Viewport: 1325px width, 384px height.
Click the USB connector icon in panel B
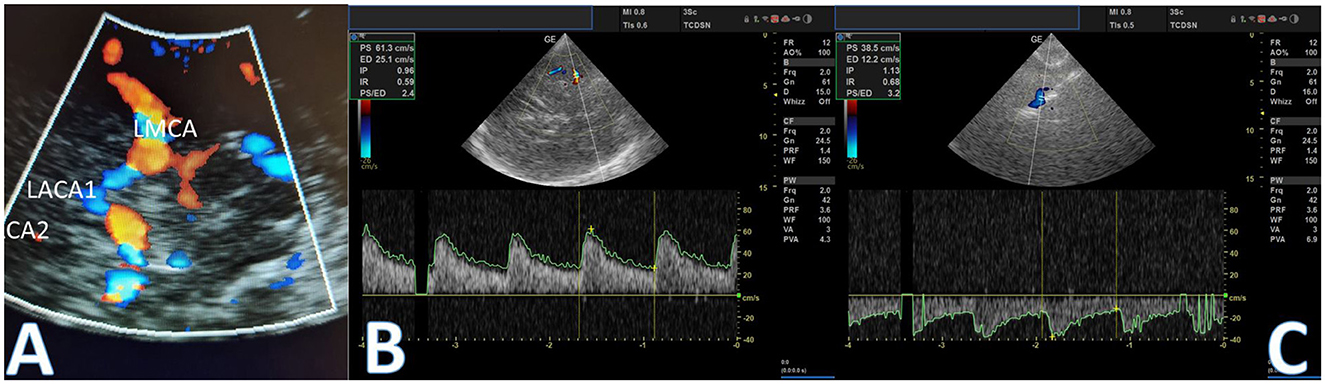point(796,19)
